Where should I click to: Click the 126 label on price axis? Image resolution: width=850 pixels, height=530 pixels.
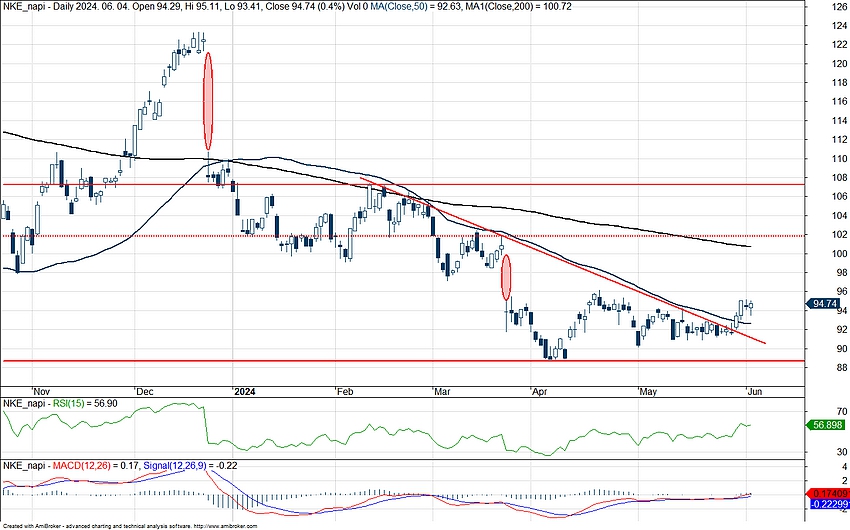coord(826,6)
